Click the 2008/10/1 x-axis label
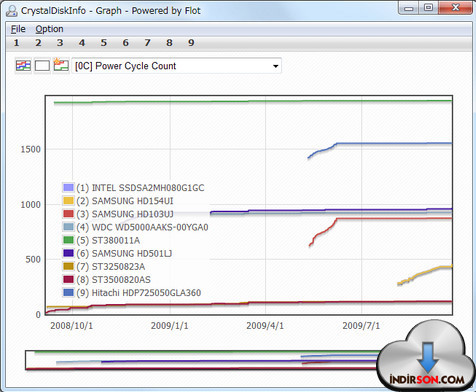The height and width of the screenshot is (392, 476). click(72, 326)
